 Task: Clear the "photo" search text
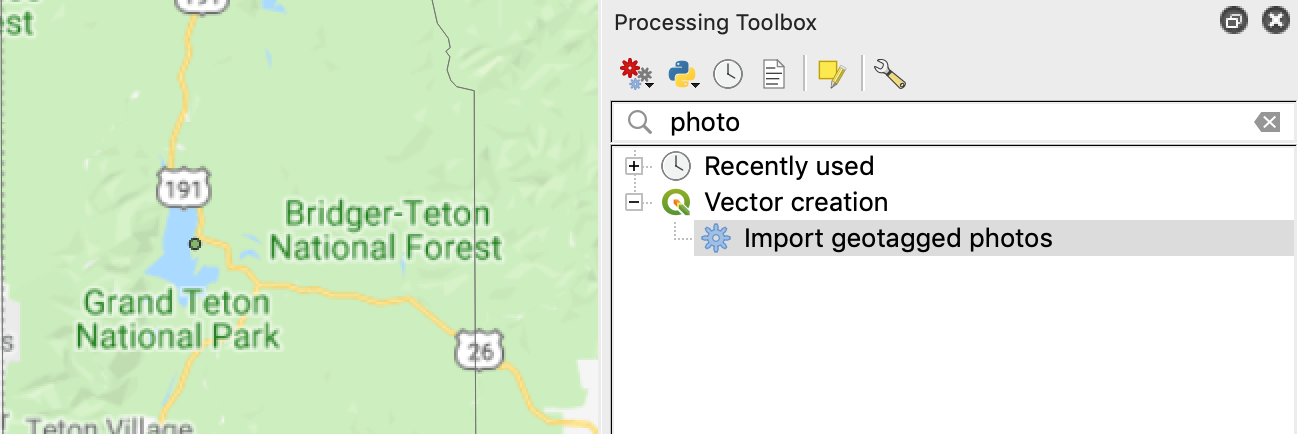click(1267, 123)
